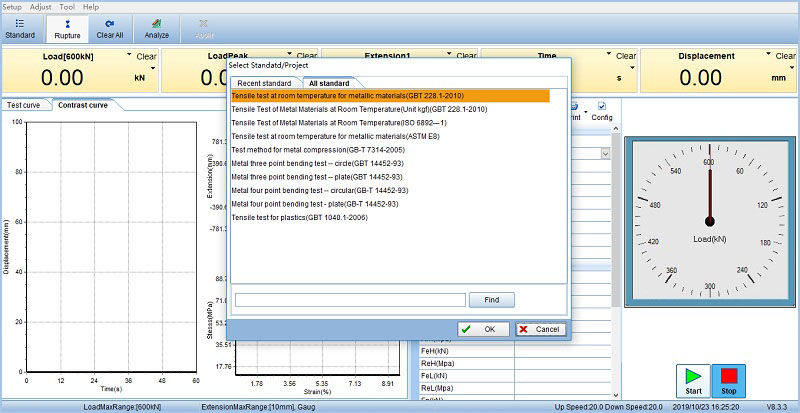800x413 pixels.
Task: Click the Standard toolbar icon
Action: tap(19, 27)
